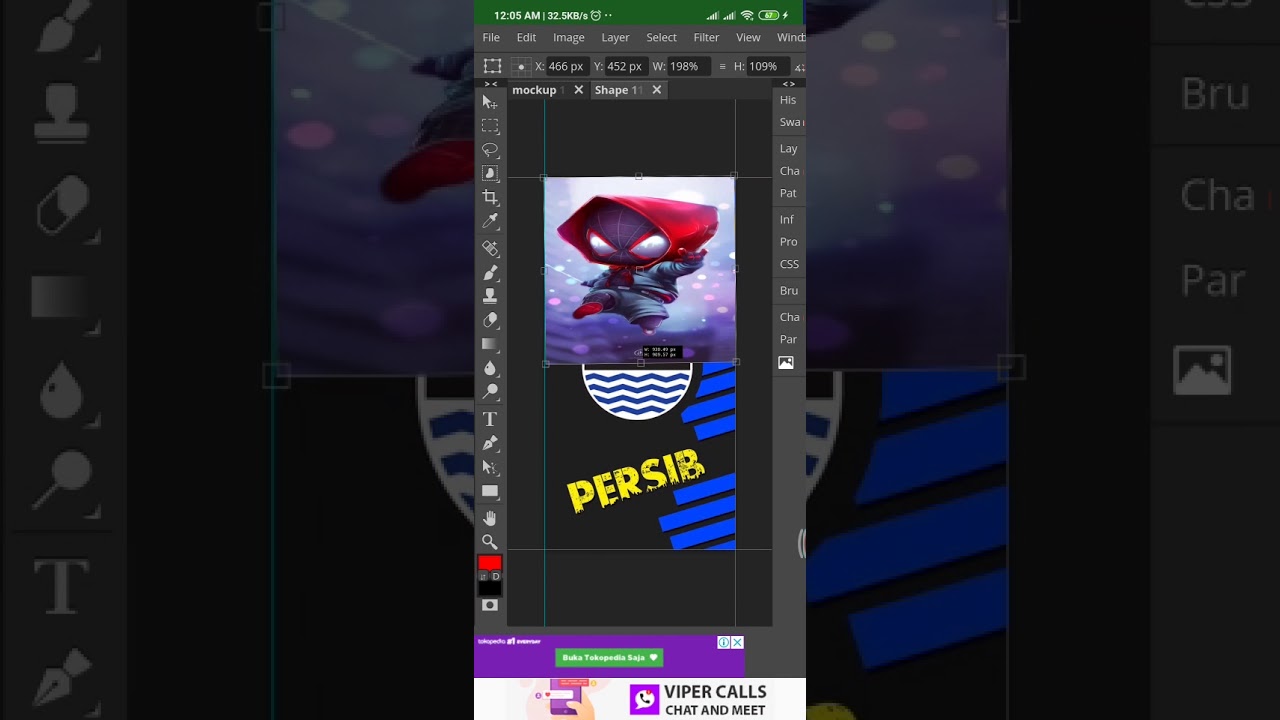Select the Rectangle shape tool
This screenshot has height=720, width=1280.
tap(490, 491)
